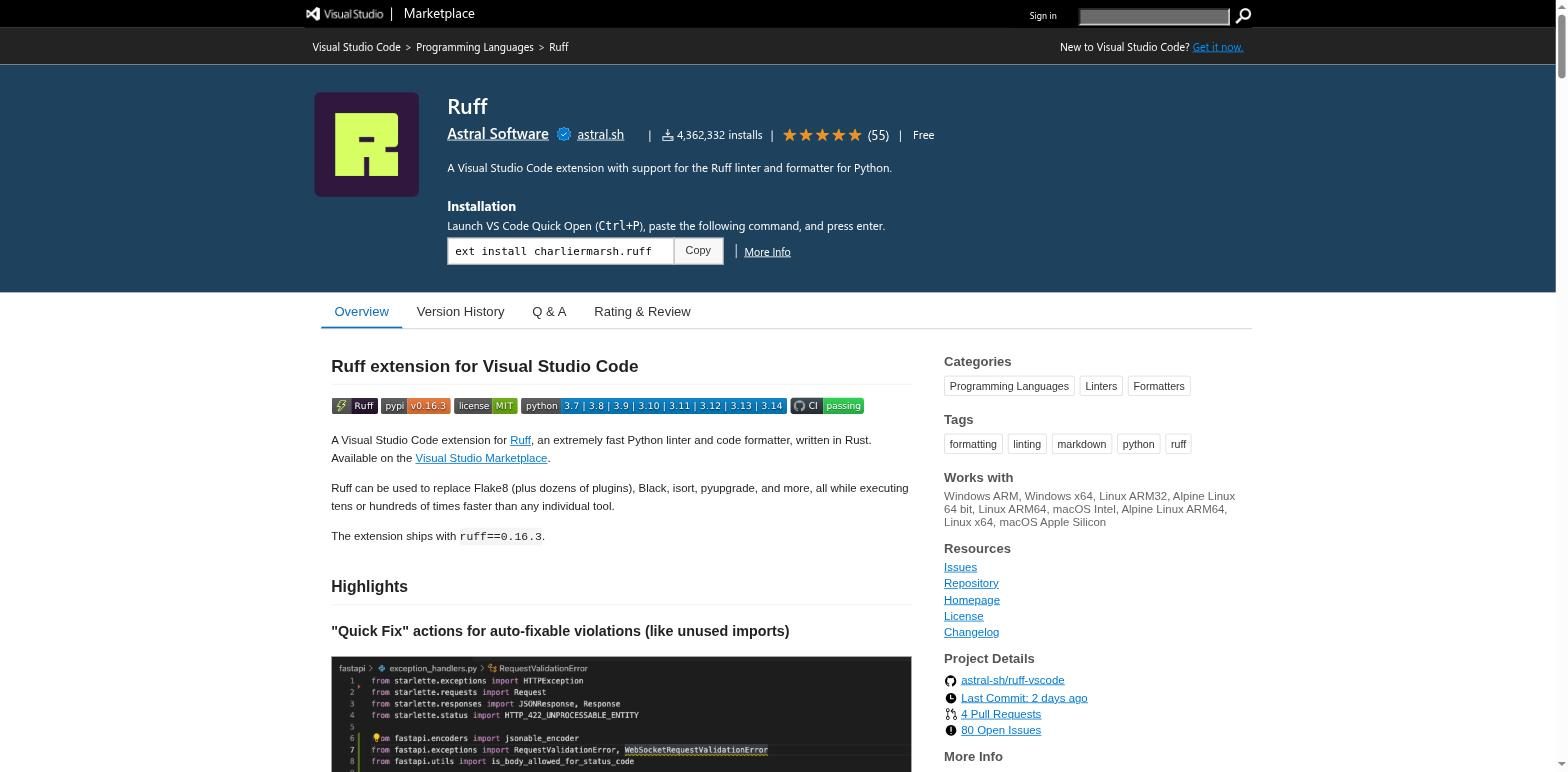Screen dimensions: 1568x772
Task: Click the (55) review count
Action: click(878, 135)
